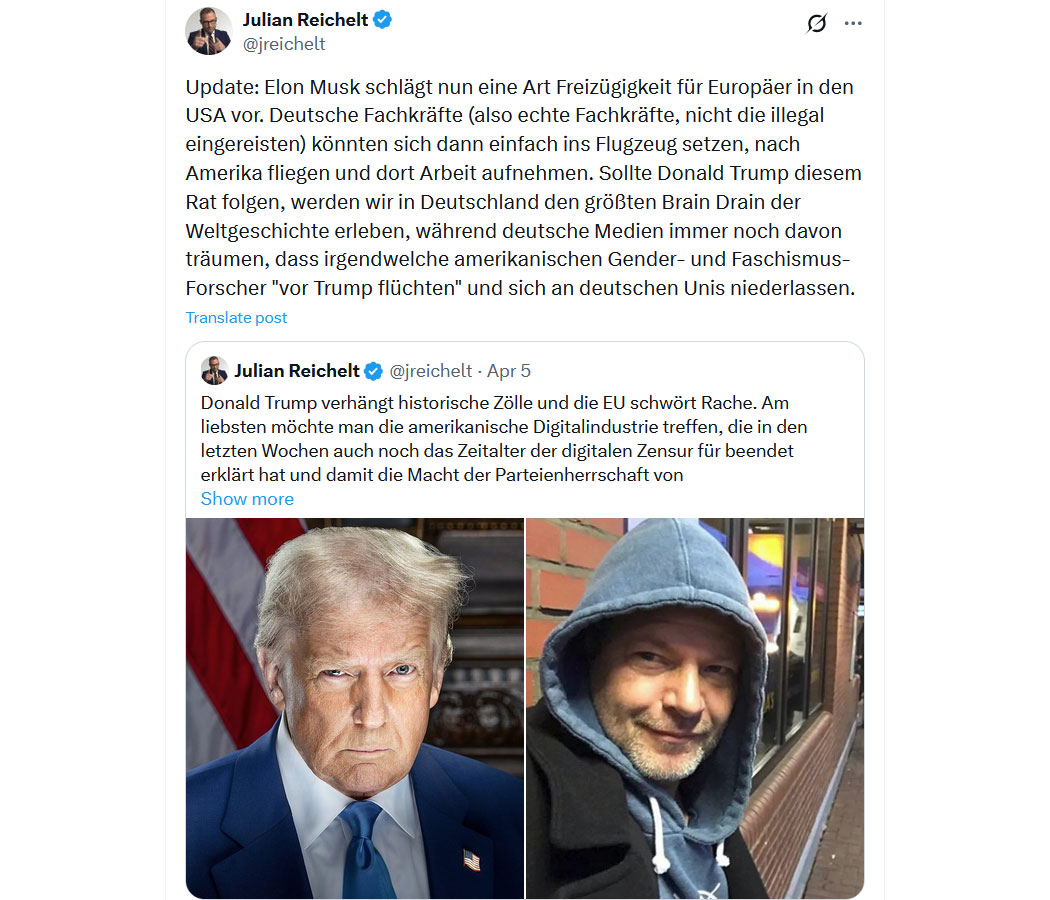
Task: Click verified badge in the quoted post header
Action: (373, 371)
